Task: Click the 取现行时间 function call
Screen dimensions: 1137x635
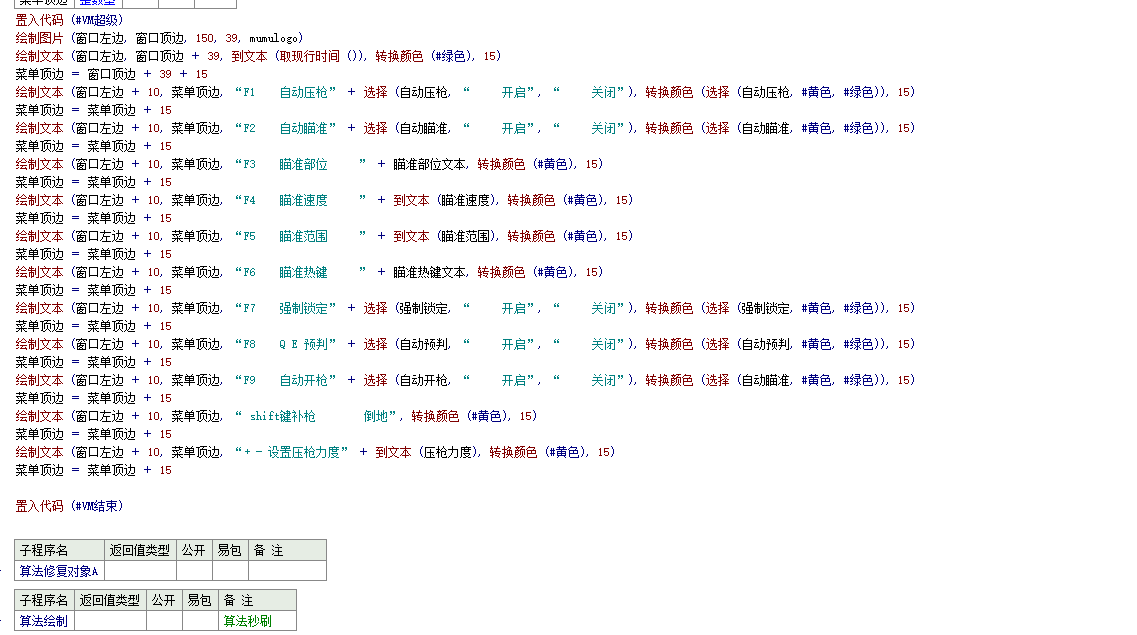Action: coord(308,56)
